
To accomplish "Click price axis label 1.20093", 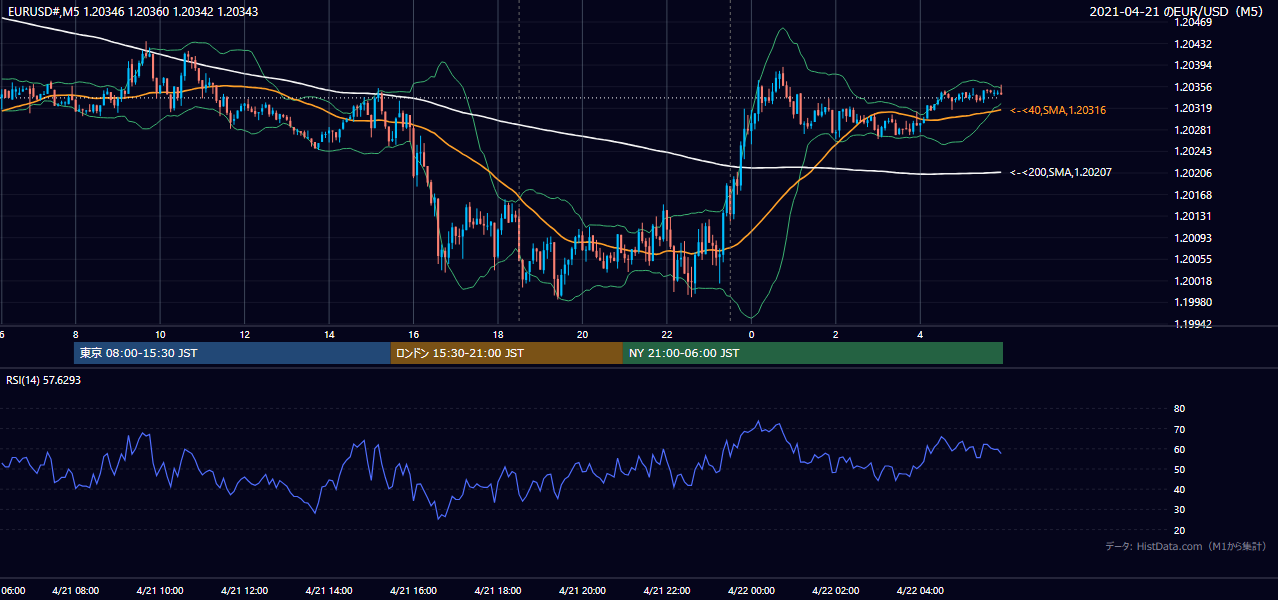I will pos(1192,238).
